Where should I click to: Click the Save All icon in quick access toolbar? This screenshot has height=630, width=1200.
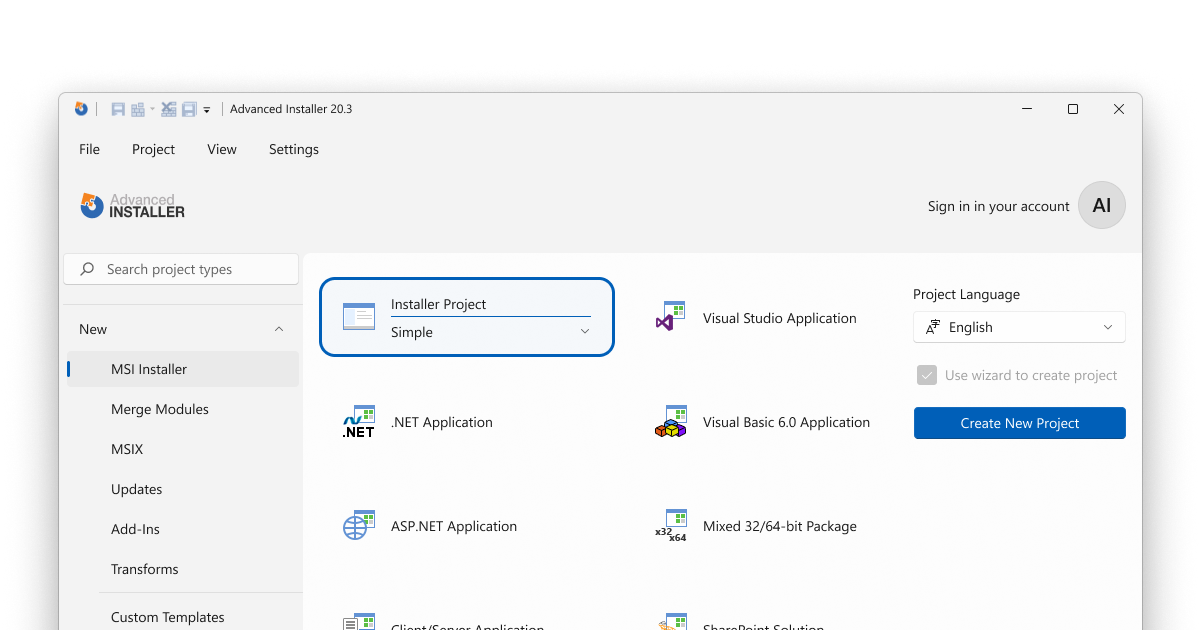[189, 109]
